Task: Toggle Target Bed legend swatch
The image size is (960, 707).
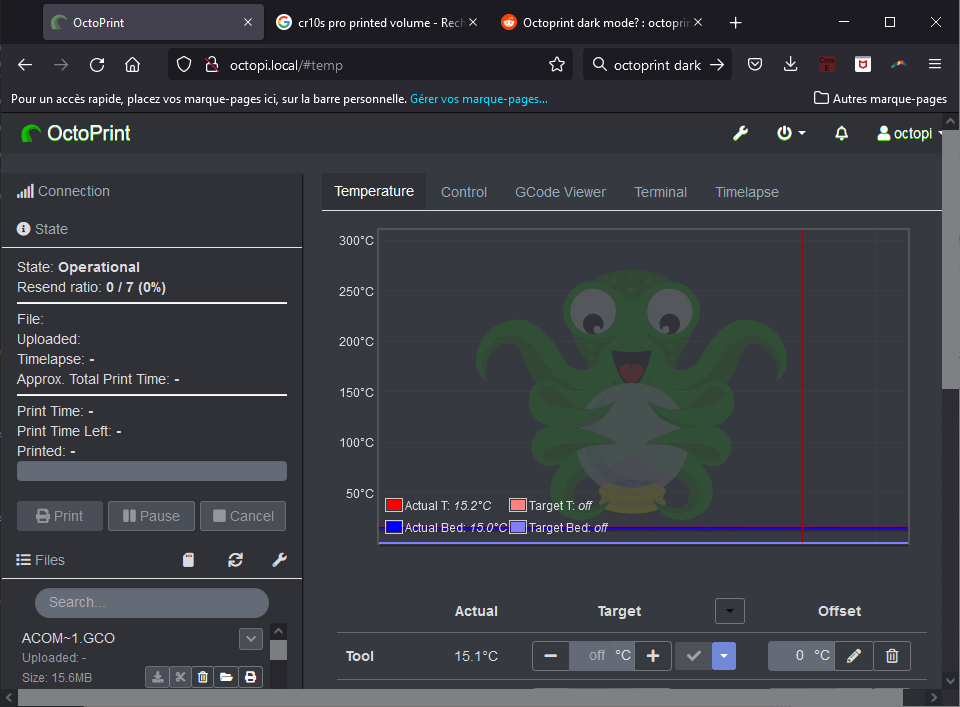Action: 518,527
